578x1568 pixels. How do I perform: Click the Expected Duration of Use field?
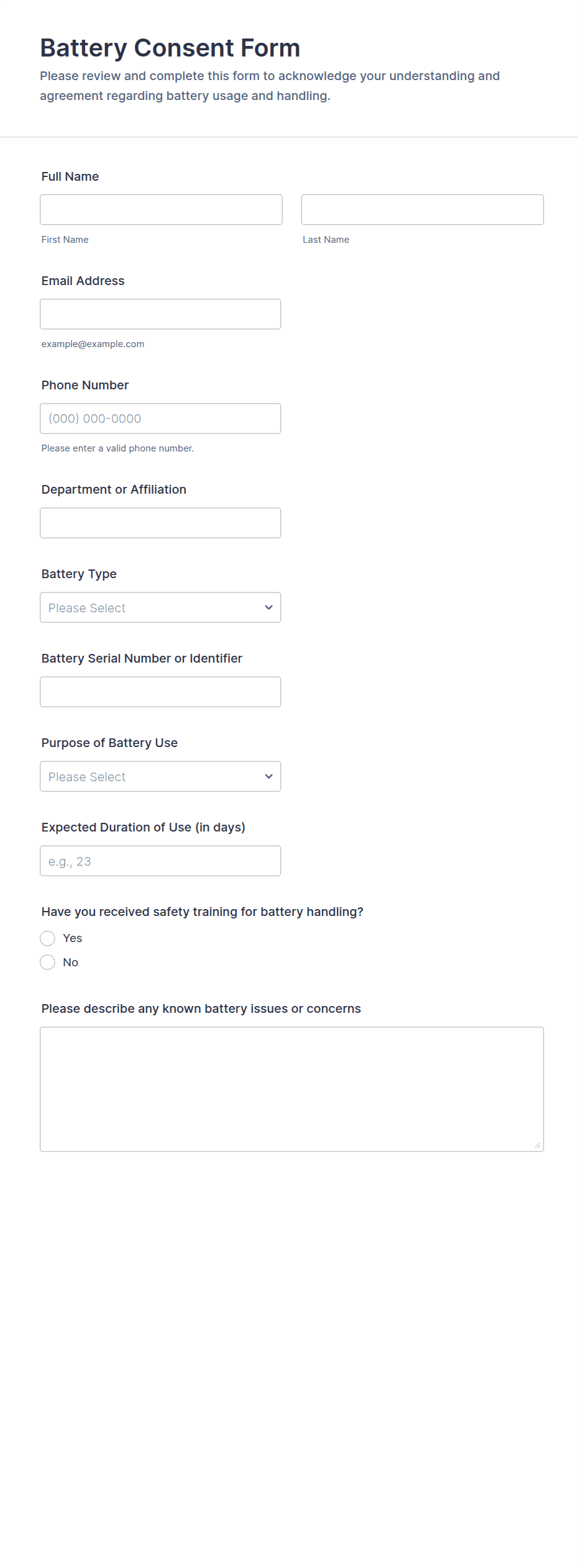[x=160, y=861]
